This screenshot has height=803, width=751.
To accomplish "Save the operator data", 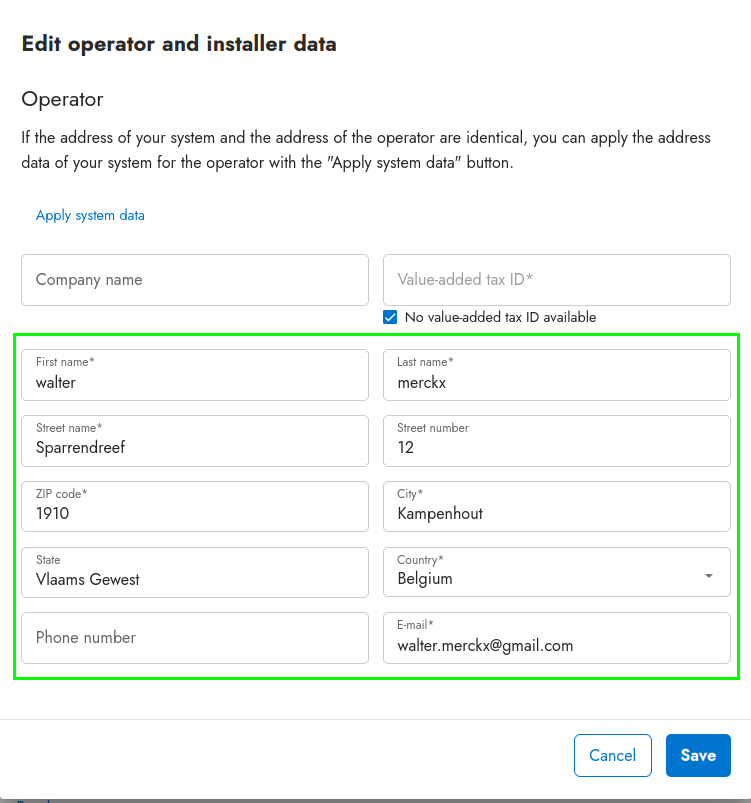I will pyautogui.click(x=698, y=755).
